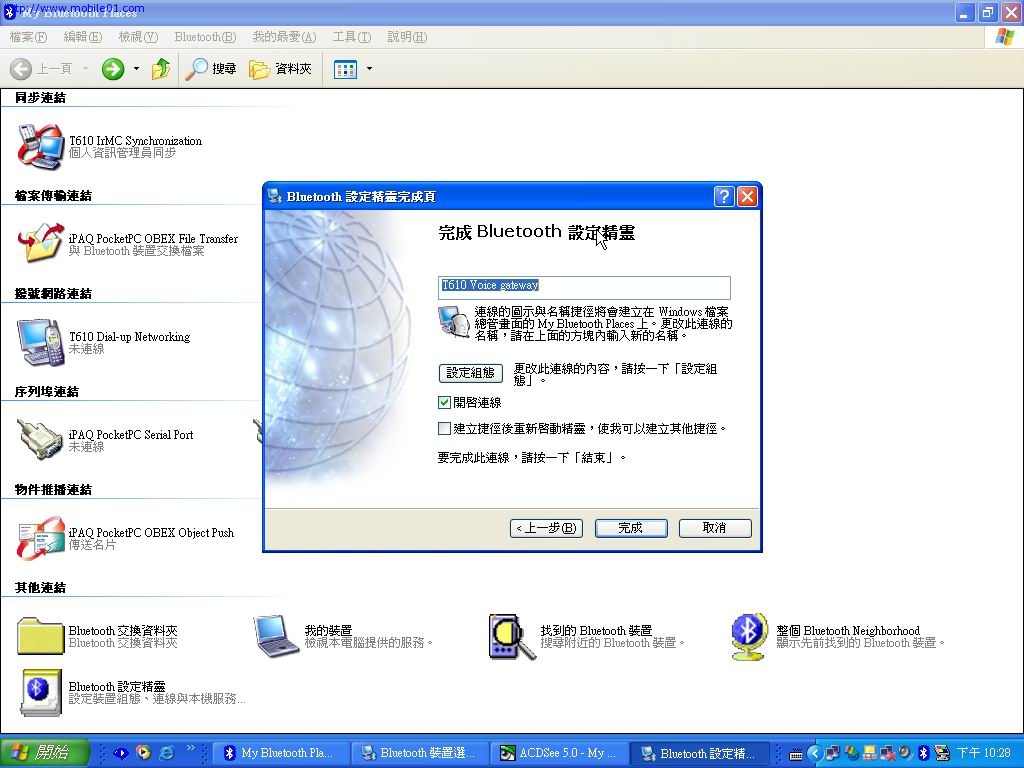Click the T610 Dial-up Networking label
Screen dimensions: 1024x768
tap(129, 337)
